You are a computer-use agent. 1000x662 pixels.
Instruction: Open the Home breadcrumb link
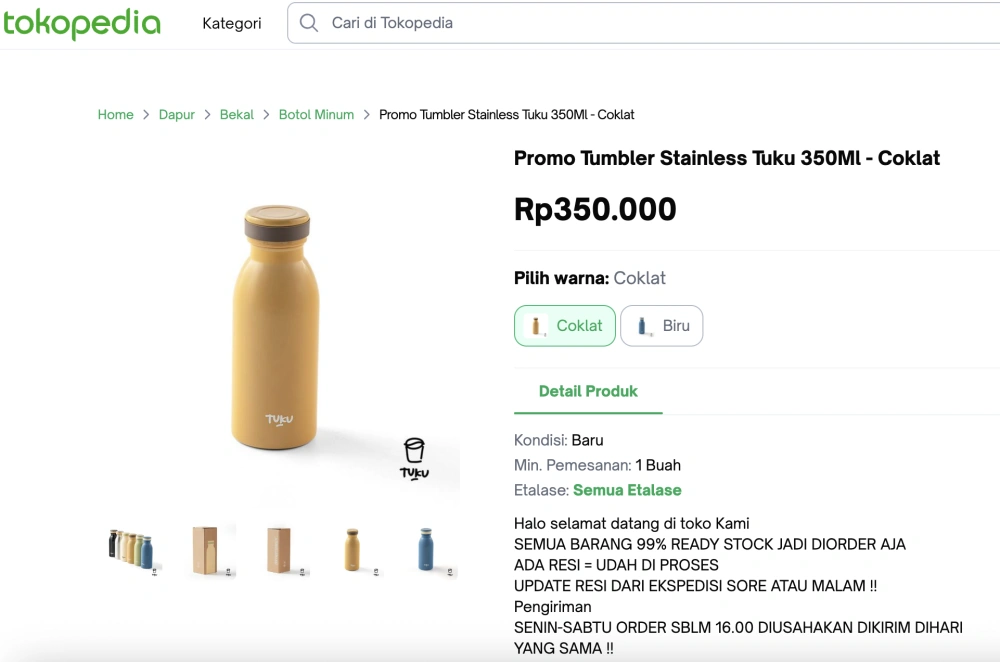tap(115, 114)
